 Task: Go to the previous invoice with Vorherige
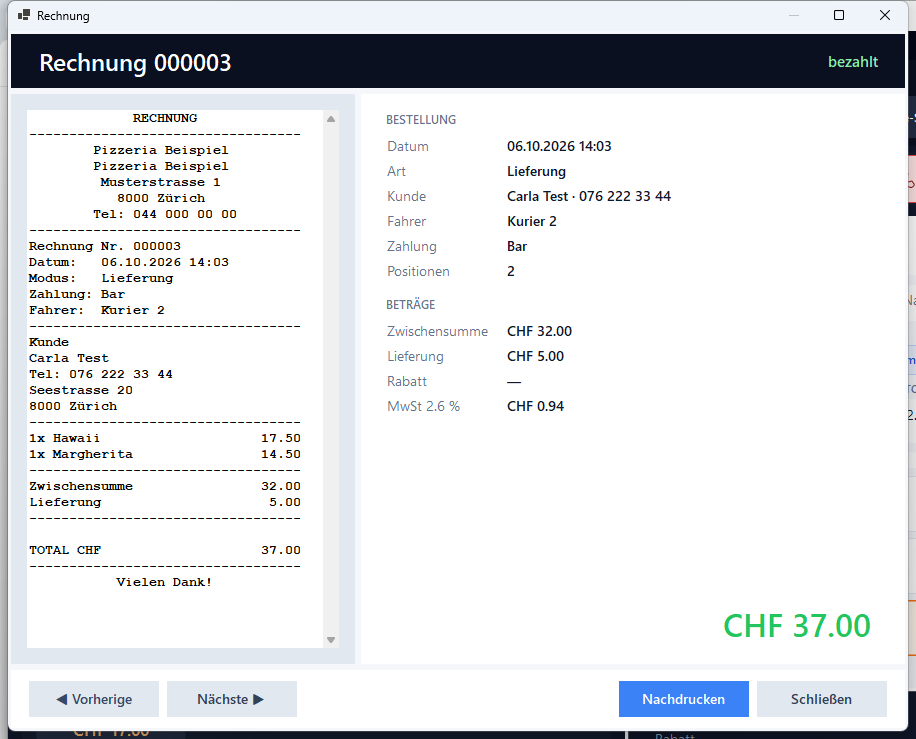pos(94,699)
